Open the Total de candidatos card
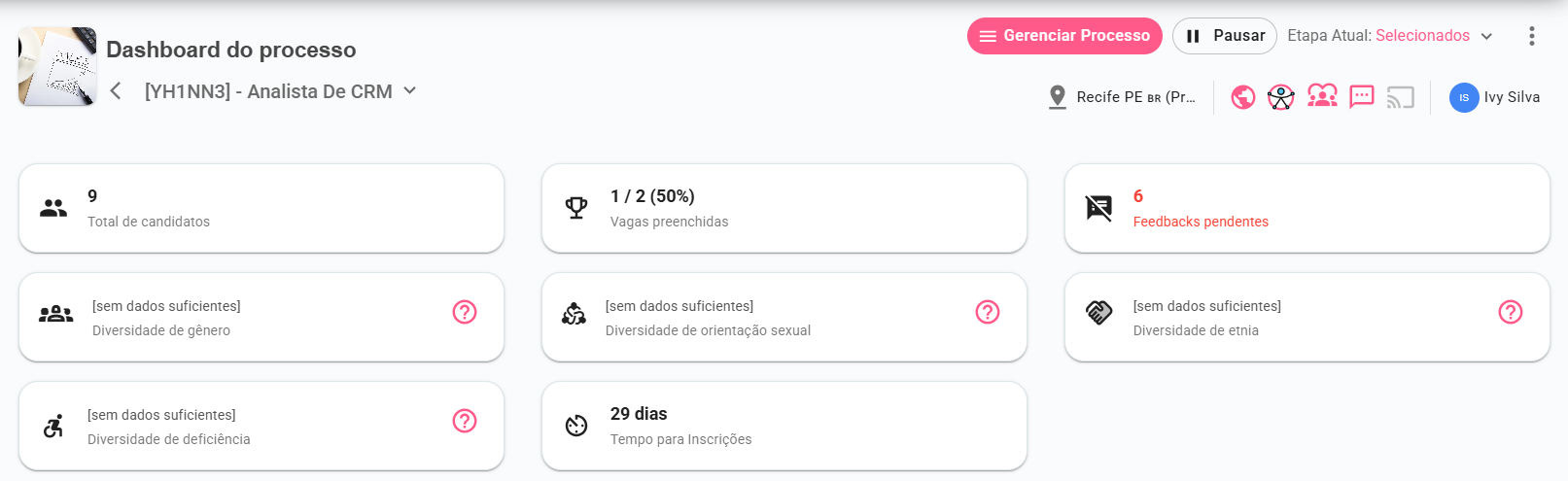Screen dimensions: 1568x481 click(x=261, y=208)
